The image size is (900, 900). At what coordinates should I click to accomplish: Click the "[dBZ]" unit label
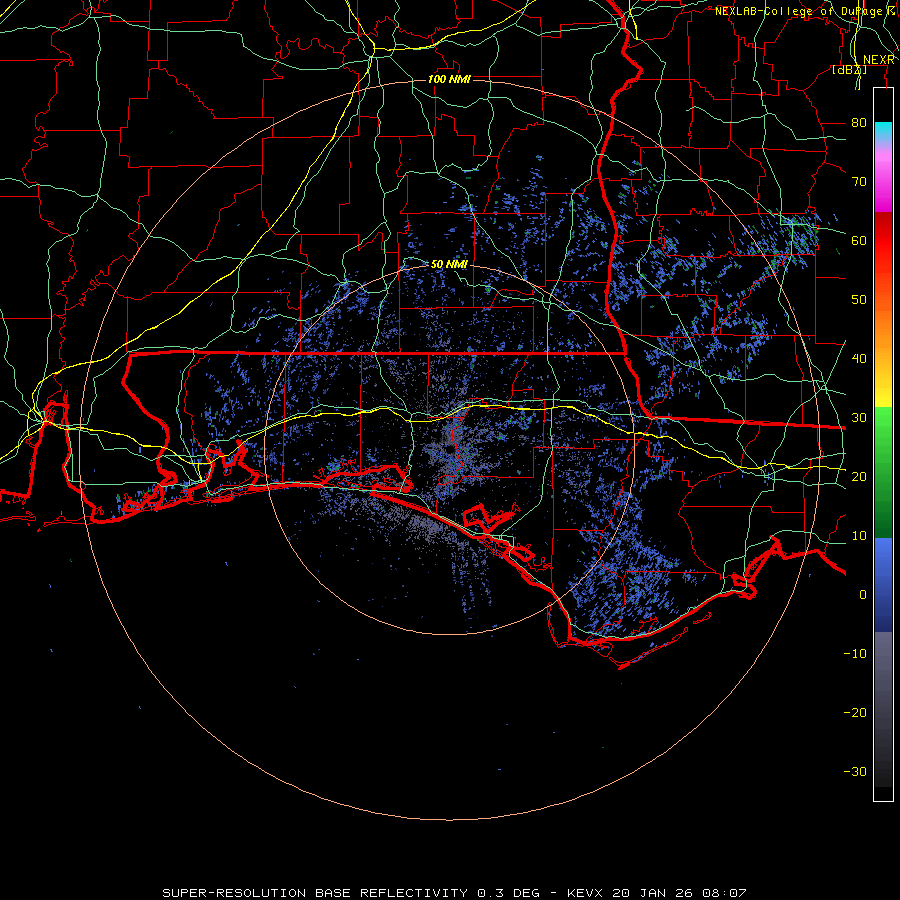pos(849,69)
